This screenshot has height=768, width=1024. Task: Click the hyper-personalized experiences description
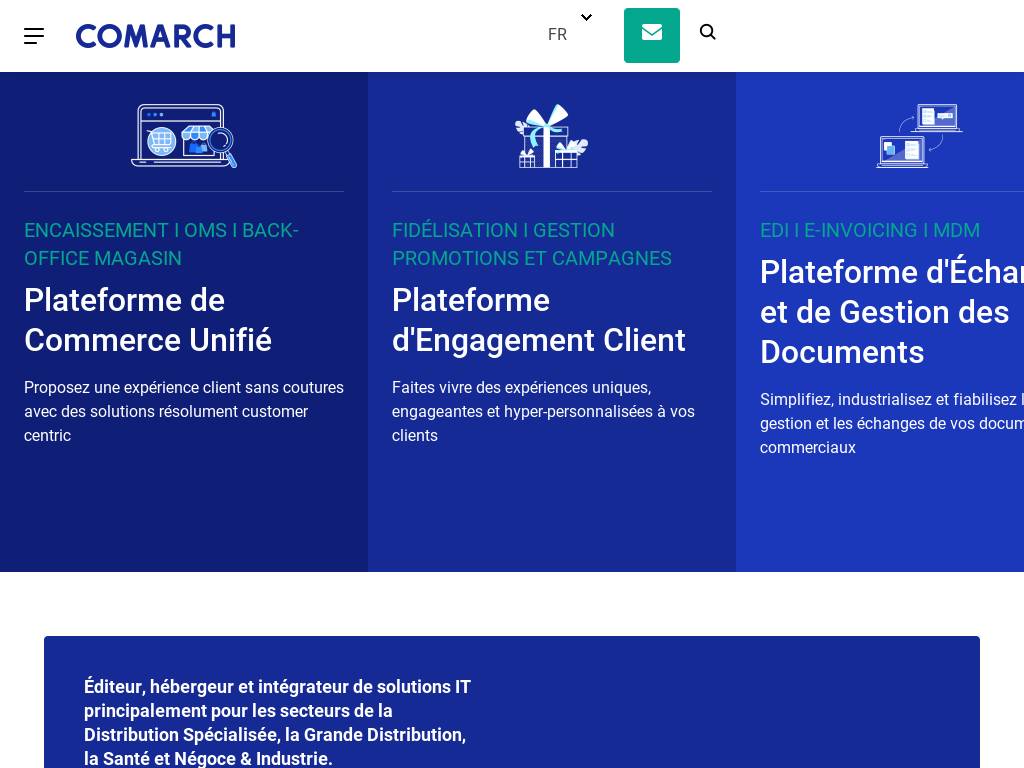(543, 411)
